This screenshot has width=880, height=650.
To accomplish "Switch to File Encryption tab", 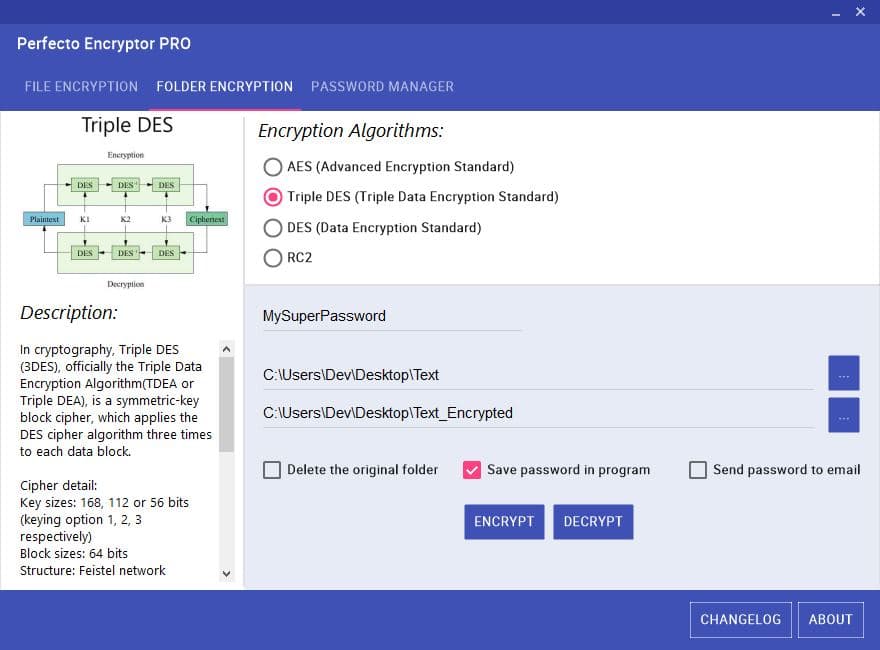I will pyautogui.click(x=81, y=87).
